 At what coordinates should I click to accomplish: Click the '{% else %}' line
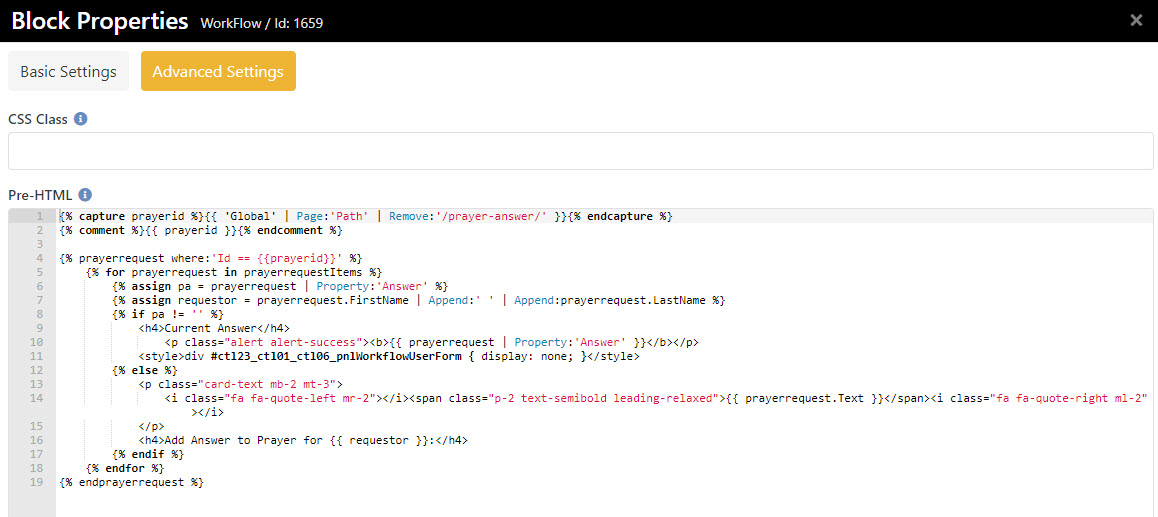point(145,370)
